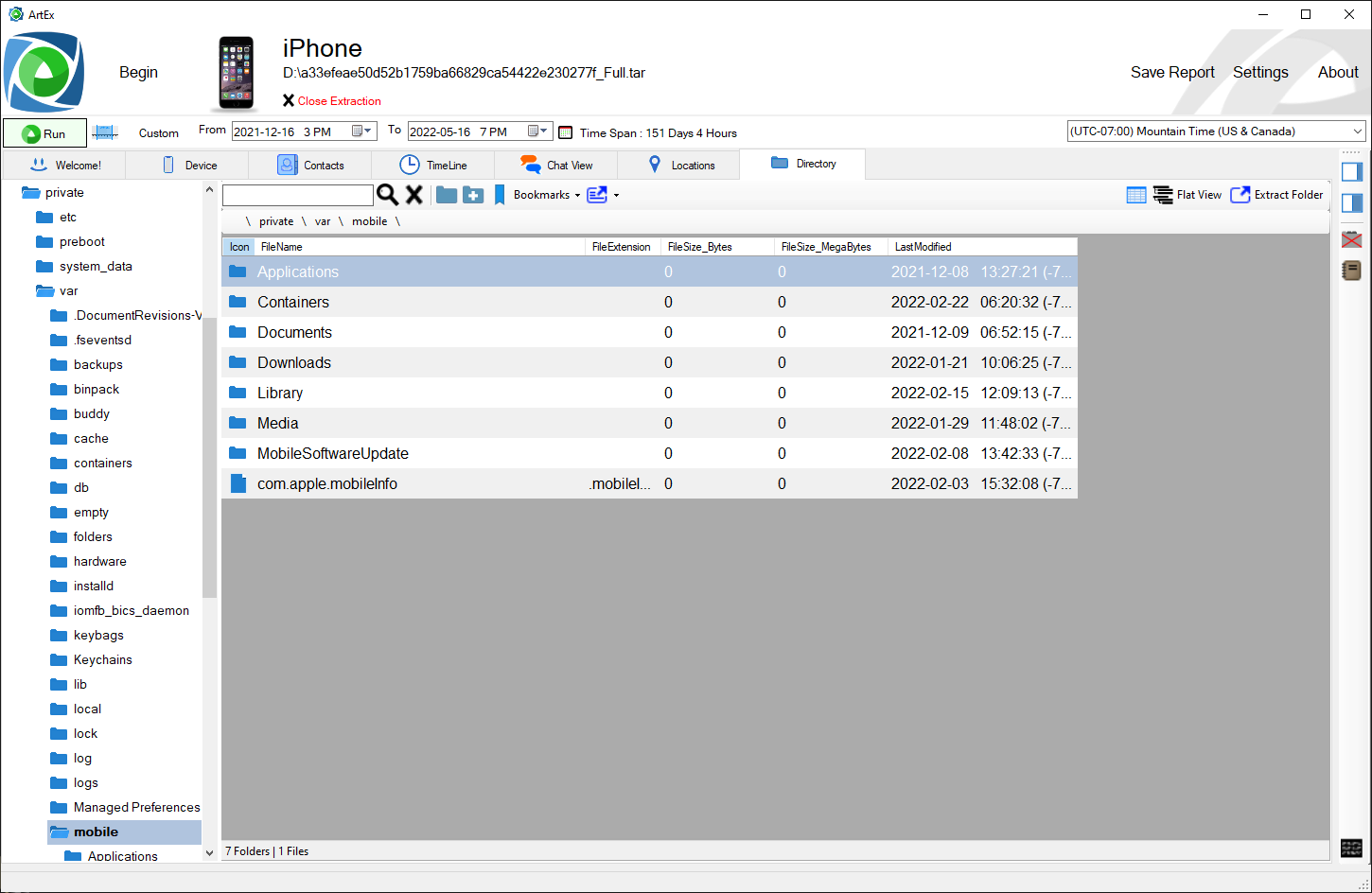The height and width of the screenshot is (893, 1372).
Task: Open the export icon dropdown arrow
Action: pyautogui.click(x=617, y=196)
